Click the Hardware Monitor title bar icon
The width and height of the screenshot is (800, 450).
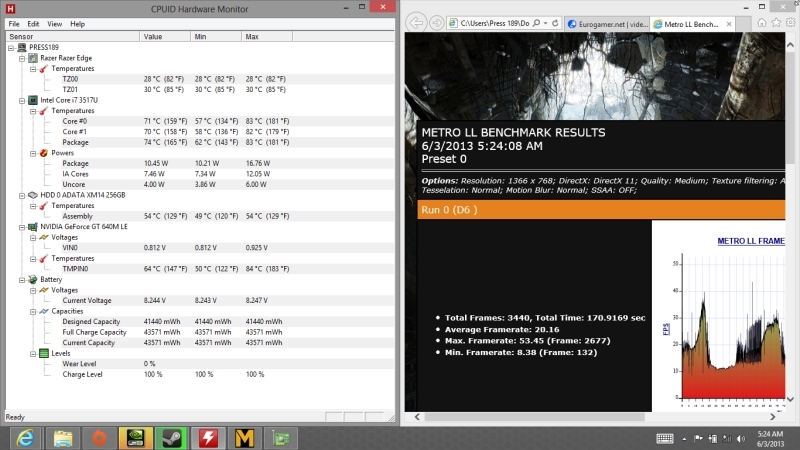coord(10,9)
